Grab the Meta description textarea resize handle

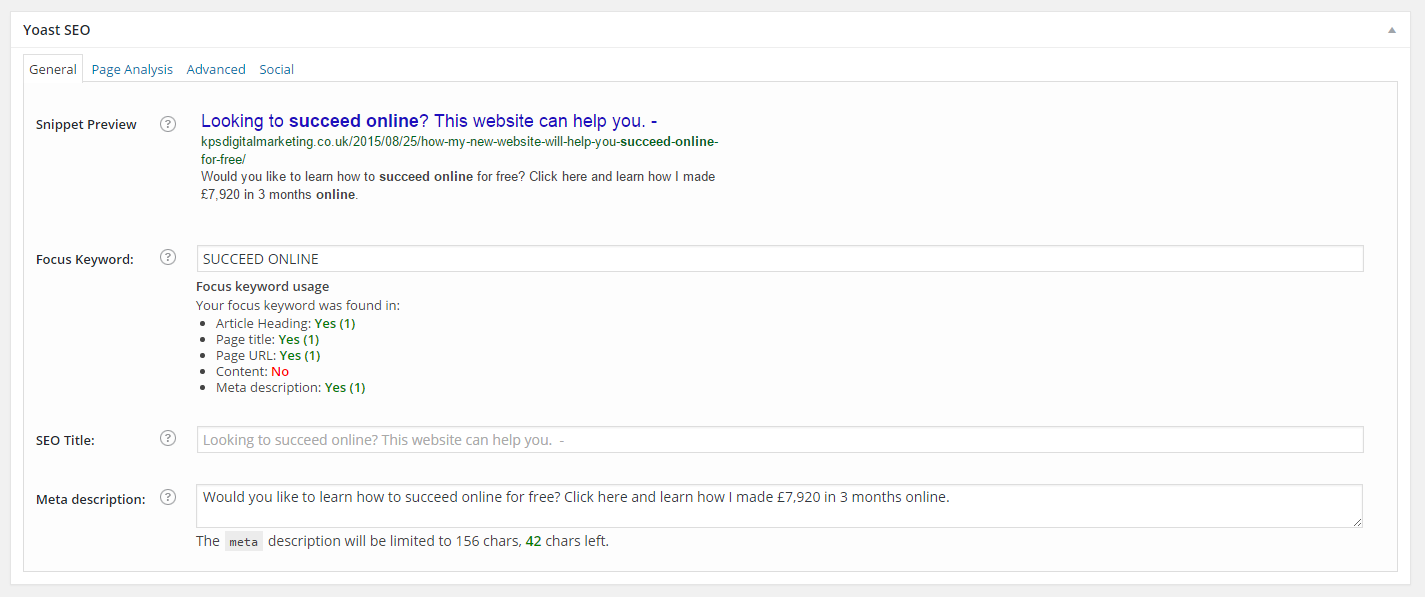1357,522
